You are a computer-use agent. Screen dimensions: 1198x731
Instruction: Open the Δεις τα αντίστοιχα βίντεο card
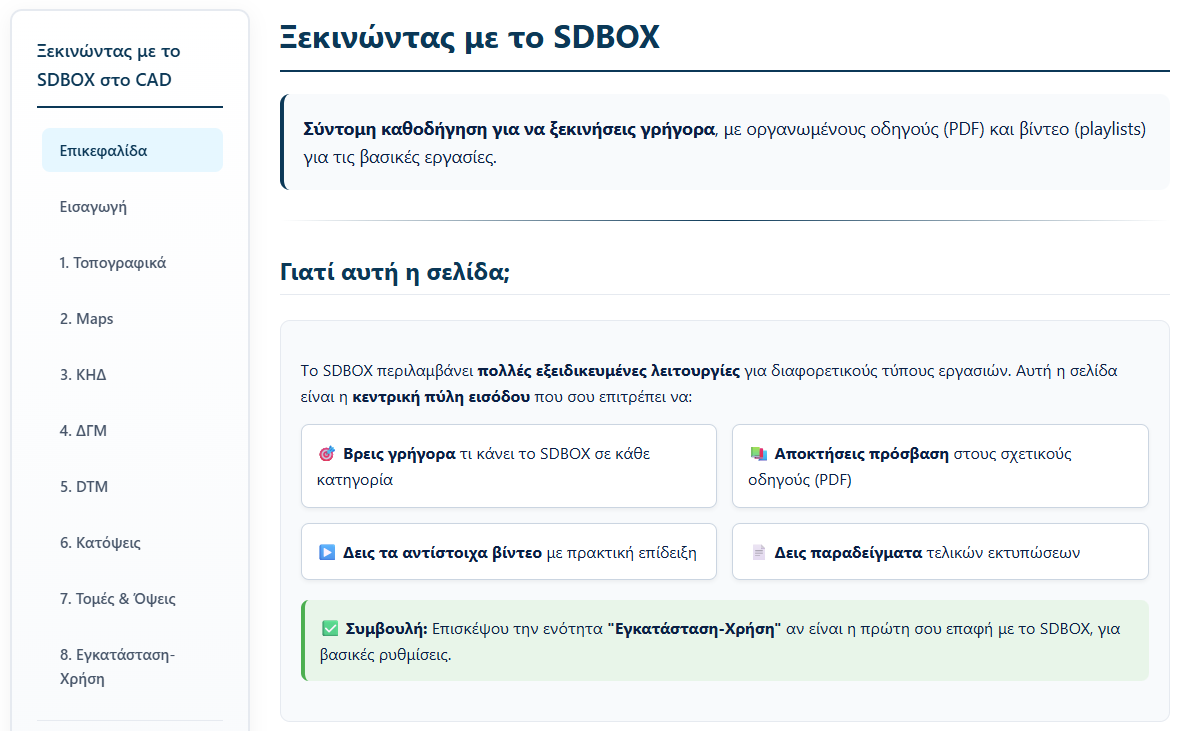click(508, 552)
